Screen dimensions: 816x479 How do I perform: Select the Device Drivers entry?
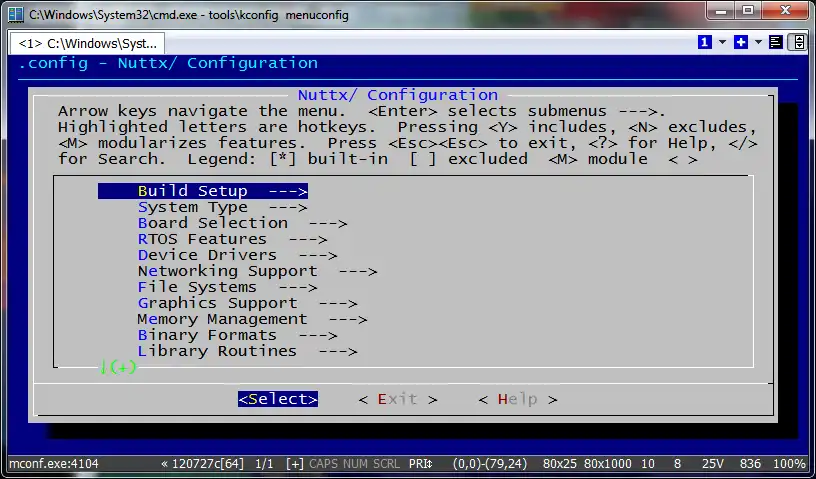pyautogui.click(x=238, y=255)
